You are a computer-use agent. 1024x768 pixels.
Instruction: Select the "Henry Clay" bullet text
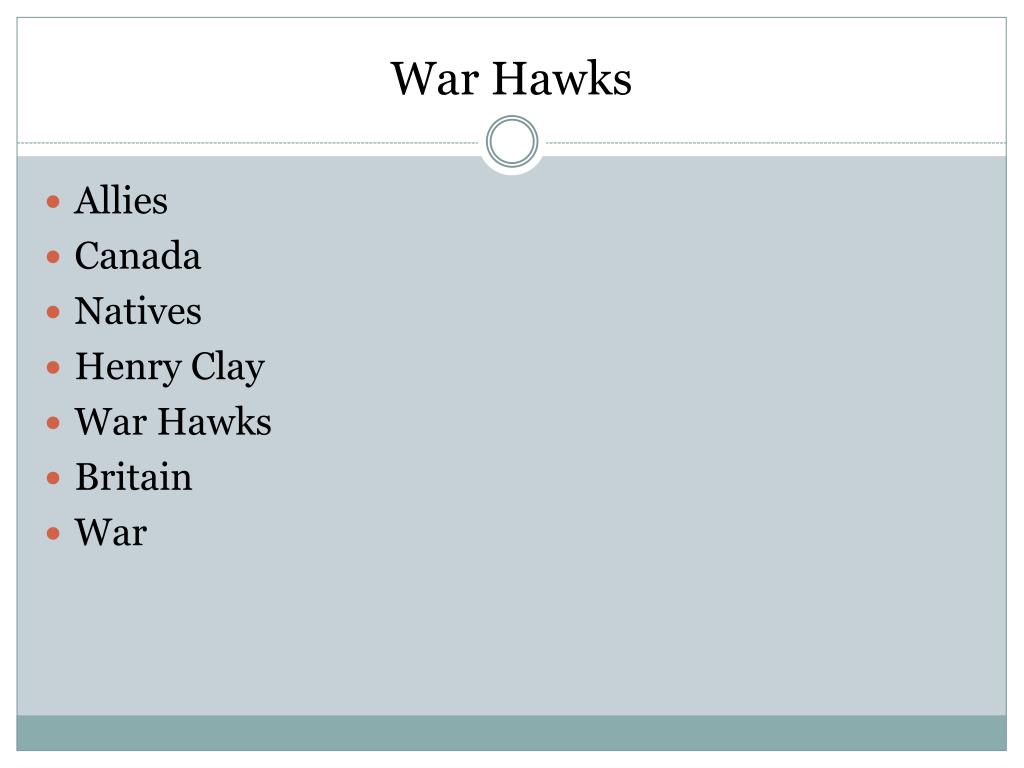click(x=170, y=367)
